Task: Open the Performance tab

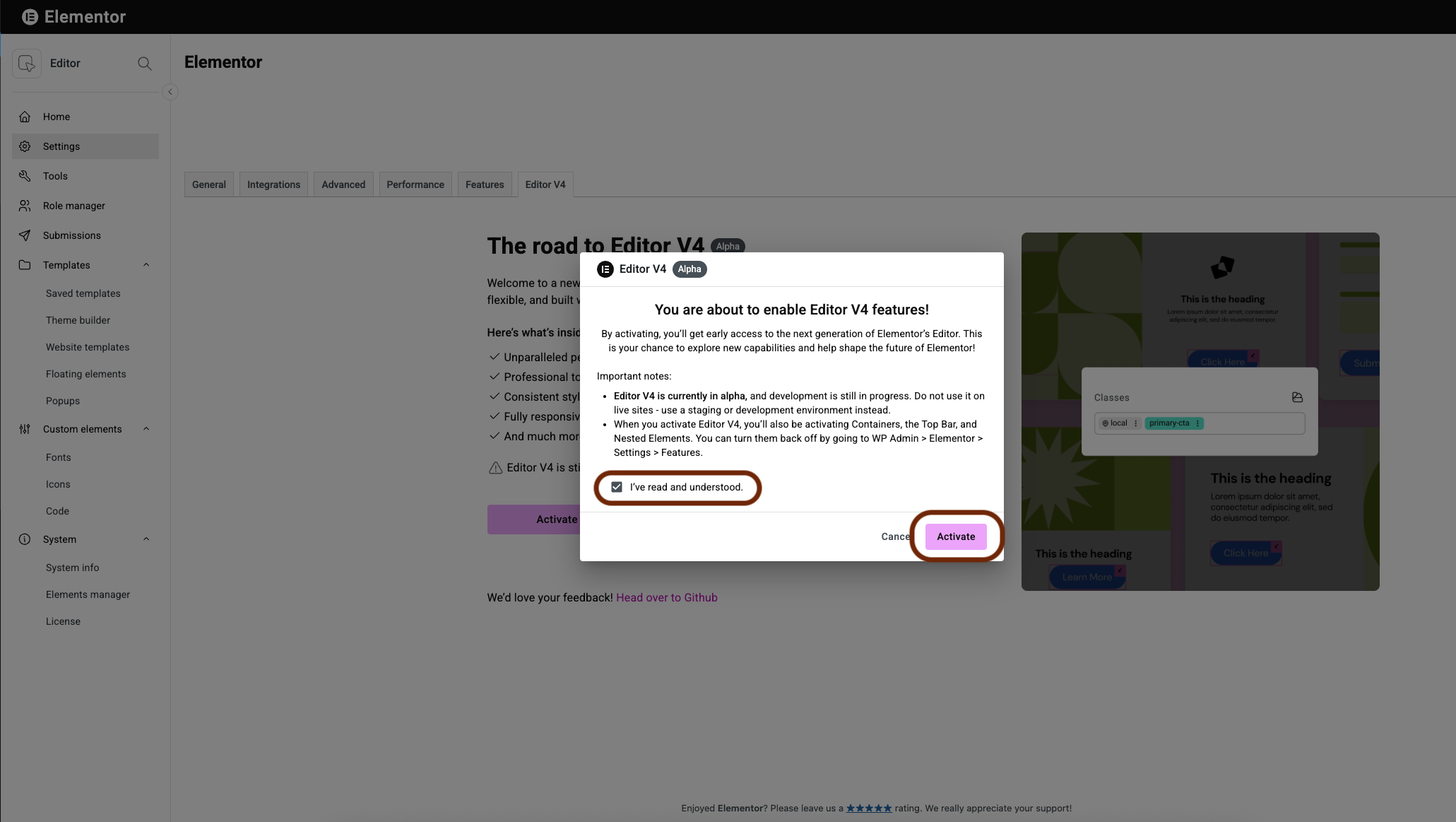Action: (415, 184)
